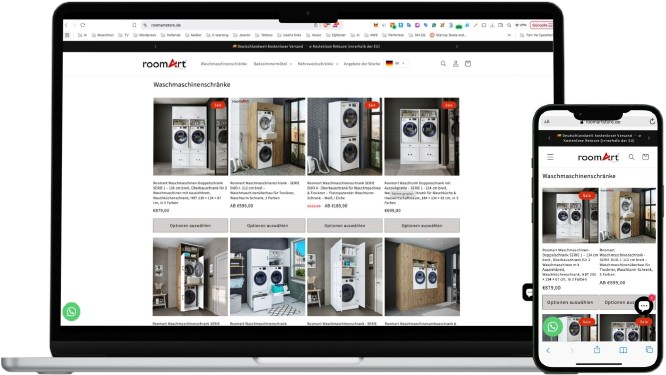Click the Waschmaschinenschränke heading on the laptop page
The image size is (666, 375).
point(192,85)
